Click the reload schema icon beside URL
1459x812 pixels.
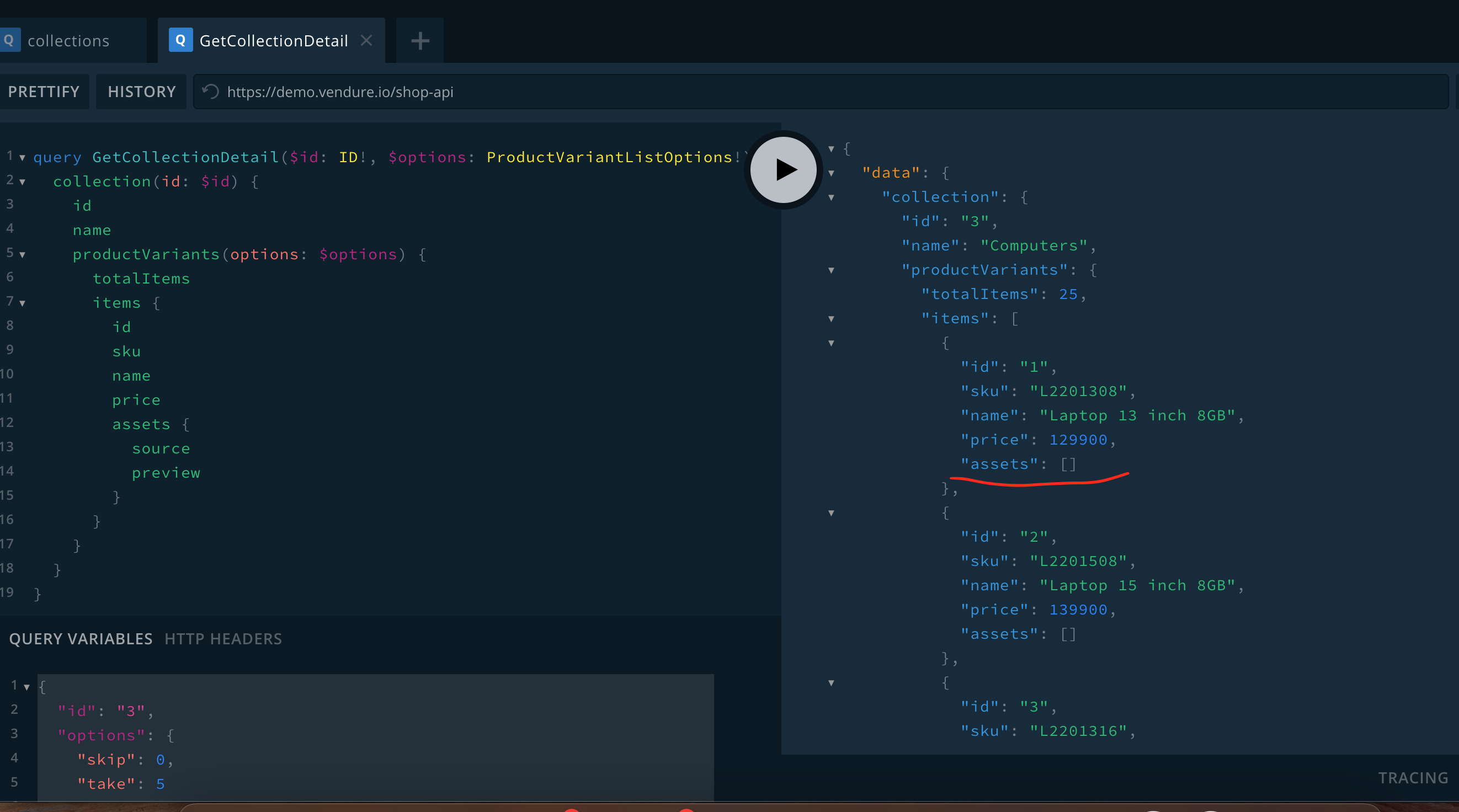point(211,91)
